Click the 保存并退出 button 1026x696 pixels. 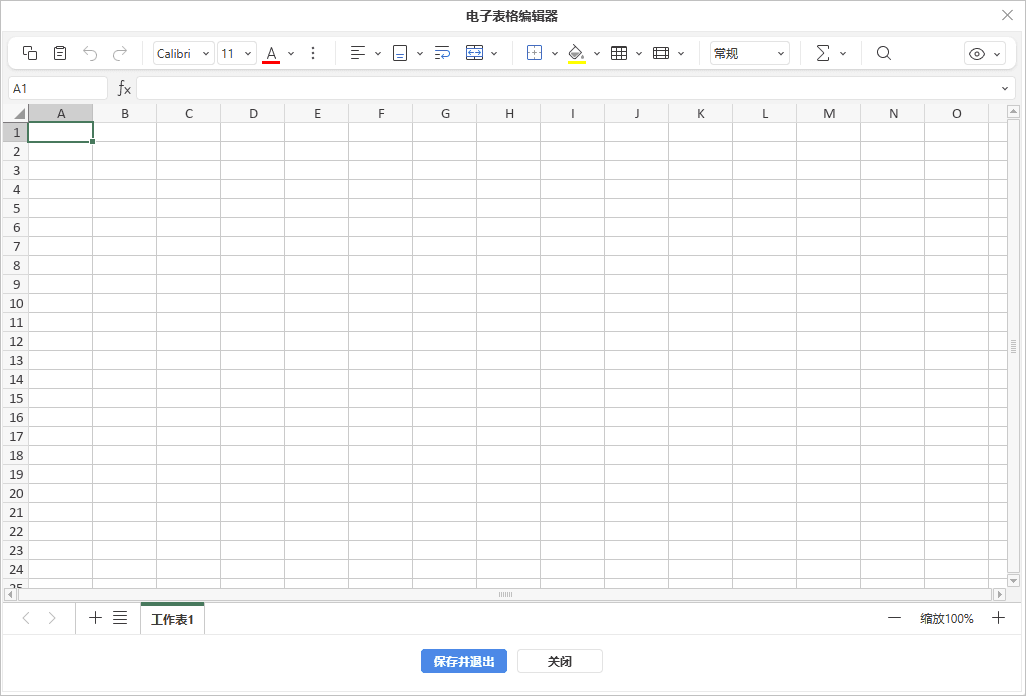pyautogui.click(x=464, y=661)
